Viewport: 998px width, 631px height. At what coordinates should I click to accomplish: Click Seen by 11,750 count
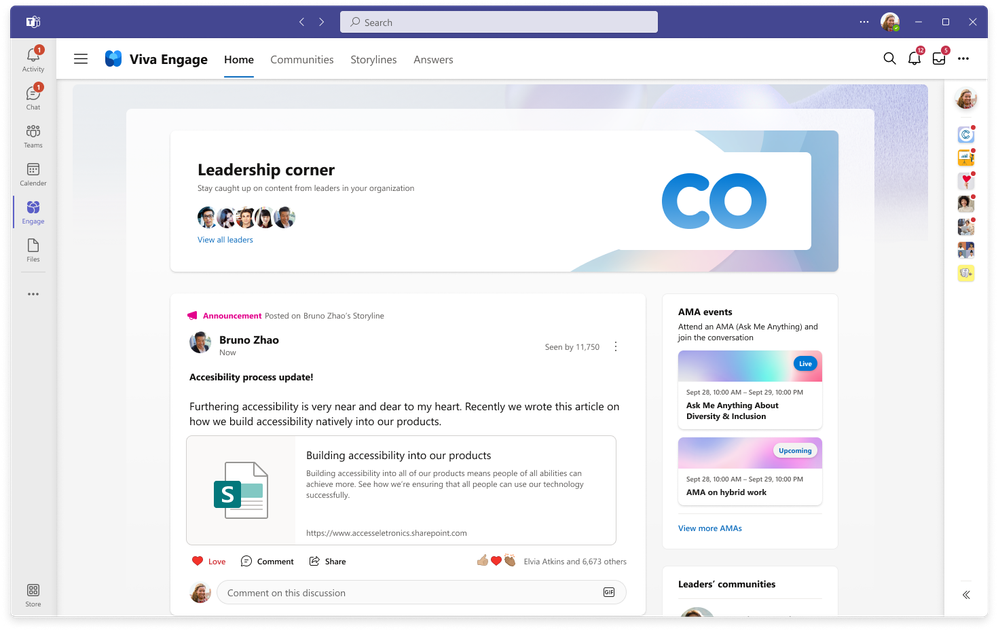(572, 347)
